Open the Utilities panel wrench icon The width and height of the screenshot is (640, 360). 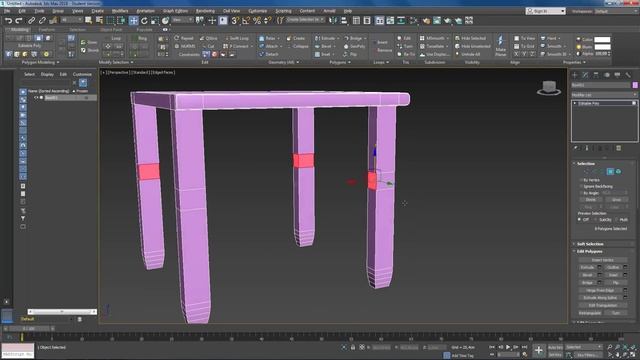point(628,75)
